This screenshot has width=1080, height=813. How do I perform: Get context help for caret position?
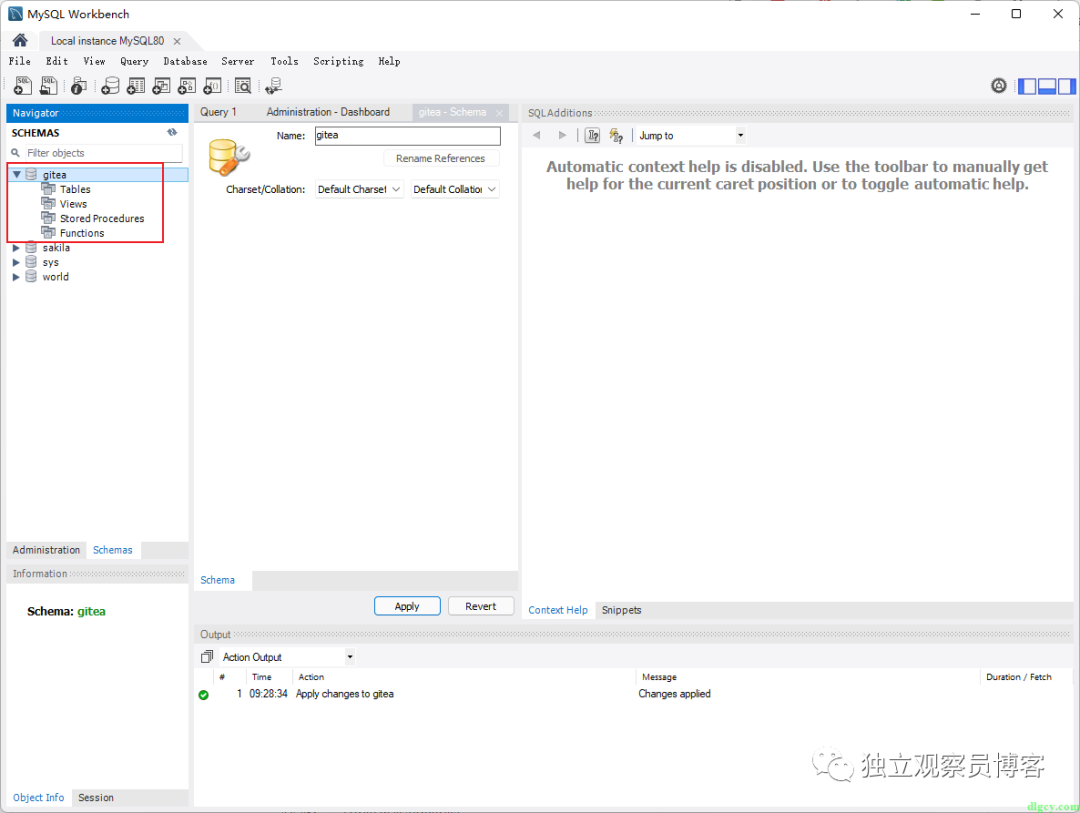pos(592,136)
